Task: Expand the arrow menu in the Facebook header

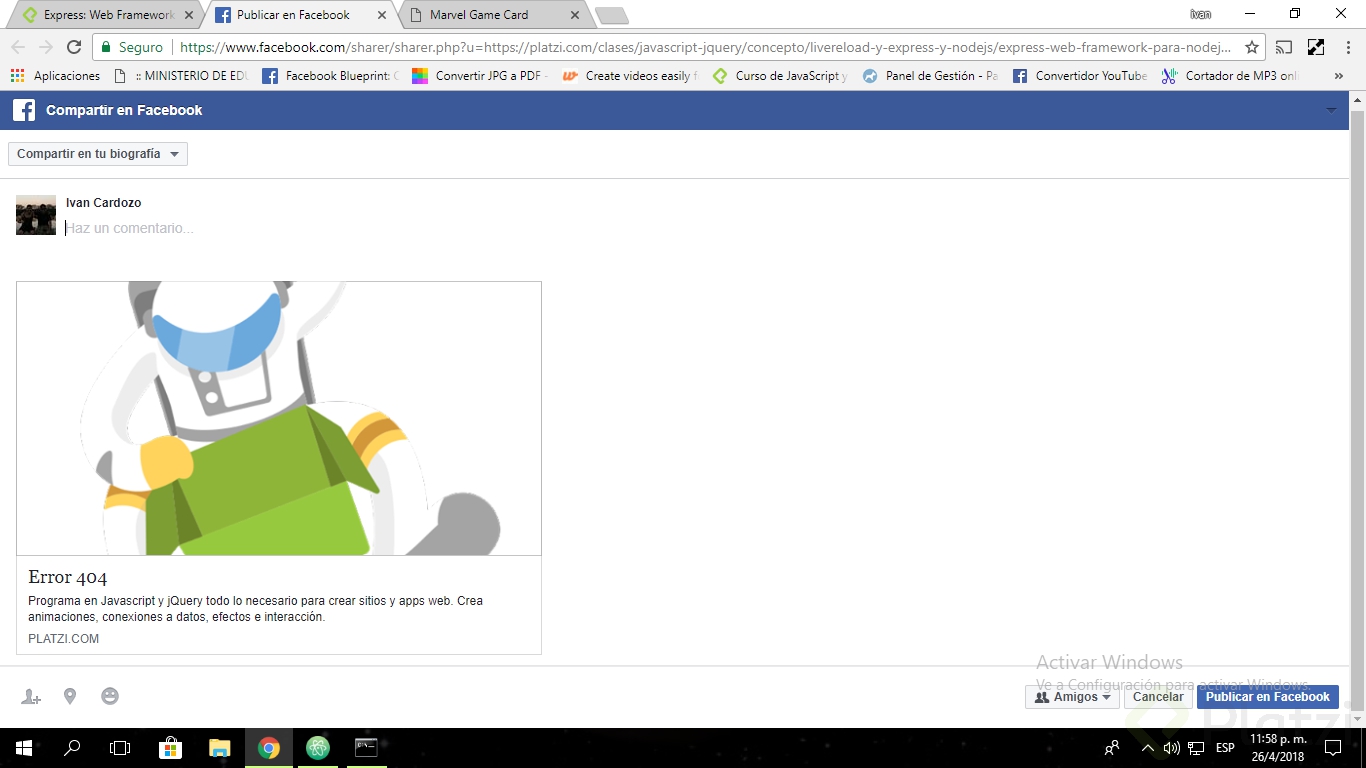Action: click(1331, 110)
